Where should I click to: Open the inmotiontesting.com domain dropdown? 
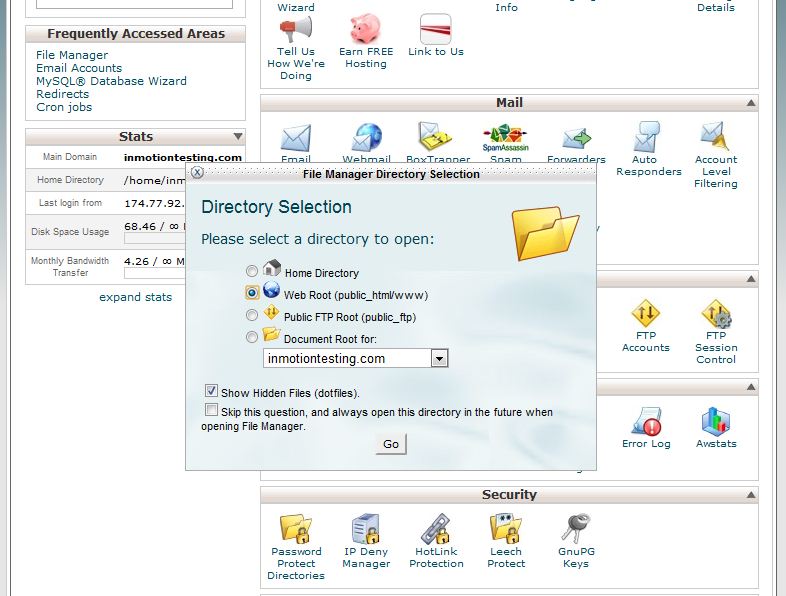click(440, 359)
